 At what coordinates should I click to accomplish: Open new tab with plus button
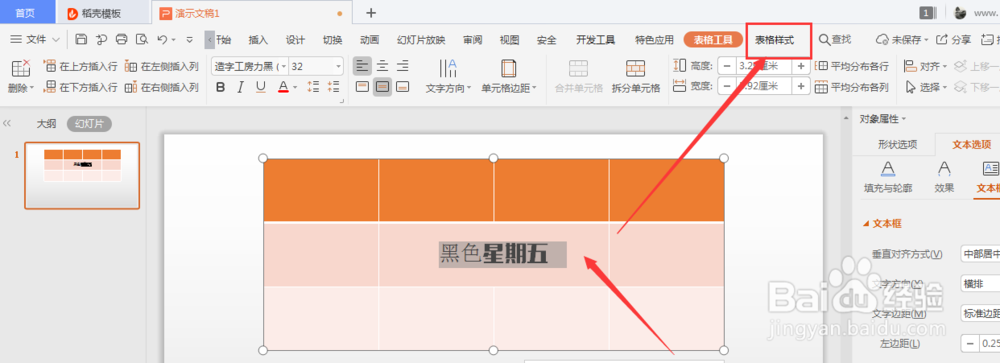click(x=371, y=13)
